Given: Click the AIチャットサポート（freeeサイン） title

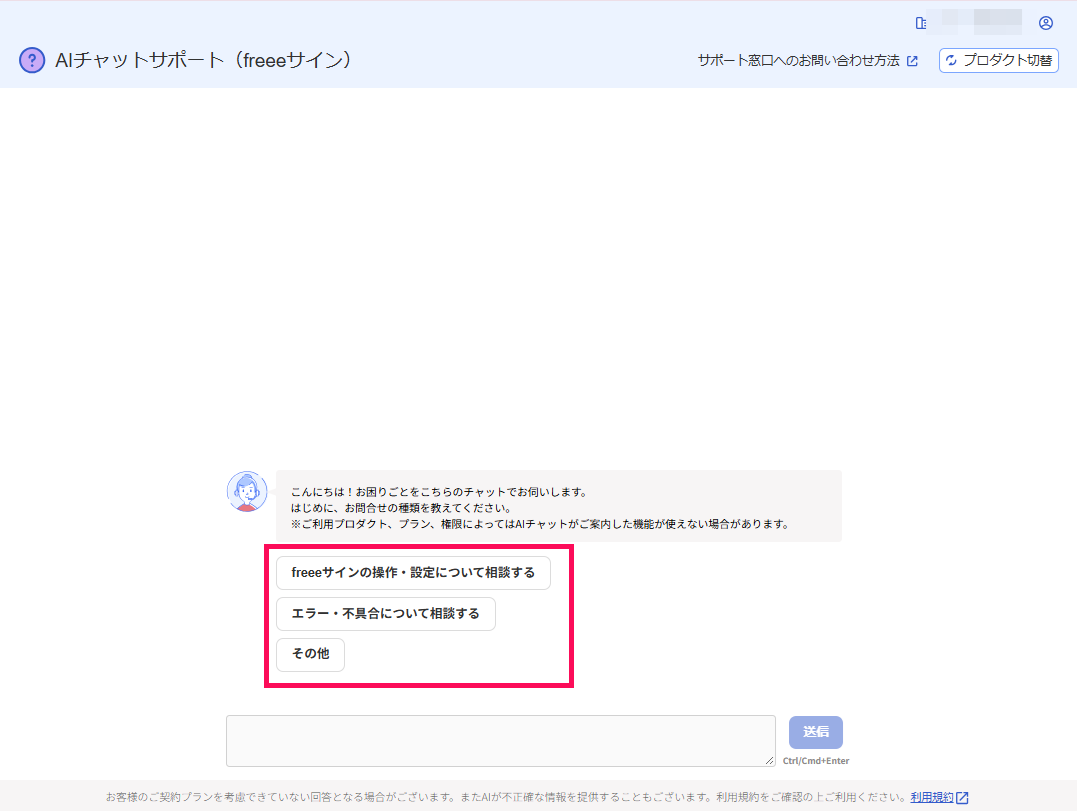Looking at the screenshot, I should [x=203, y=60].
